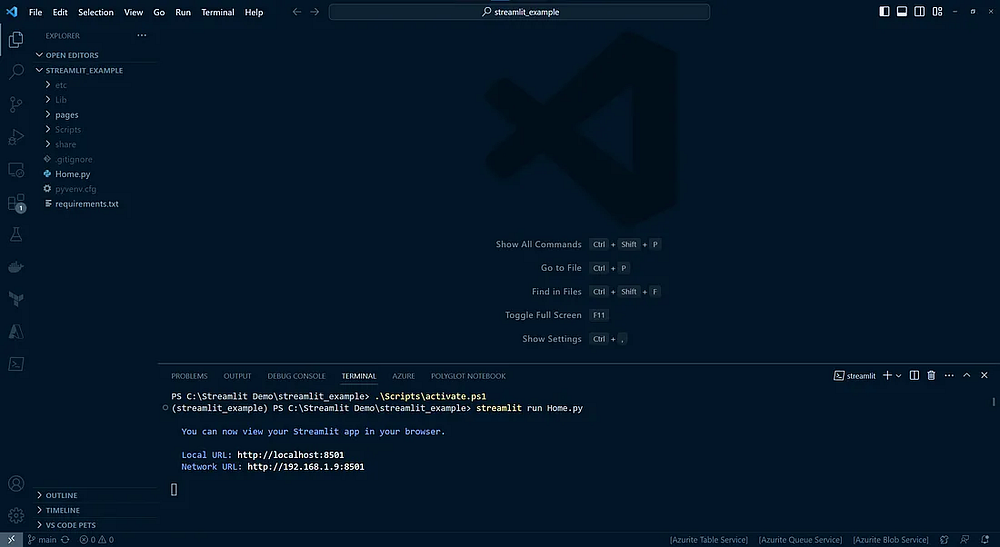Open the Testing flask view

16,235
